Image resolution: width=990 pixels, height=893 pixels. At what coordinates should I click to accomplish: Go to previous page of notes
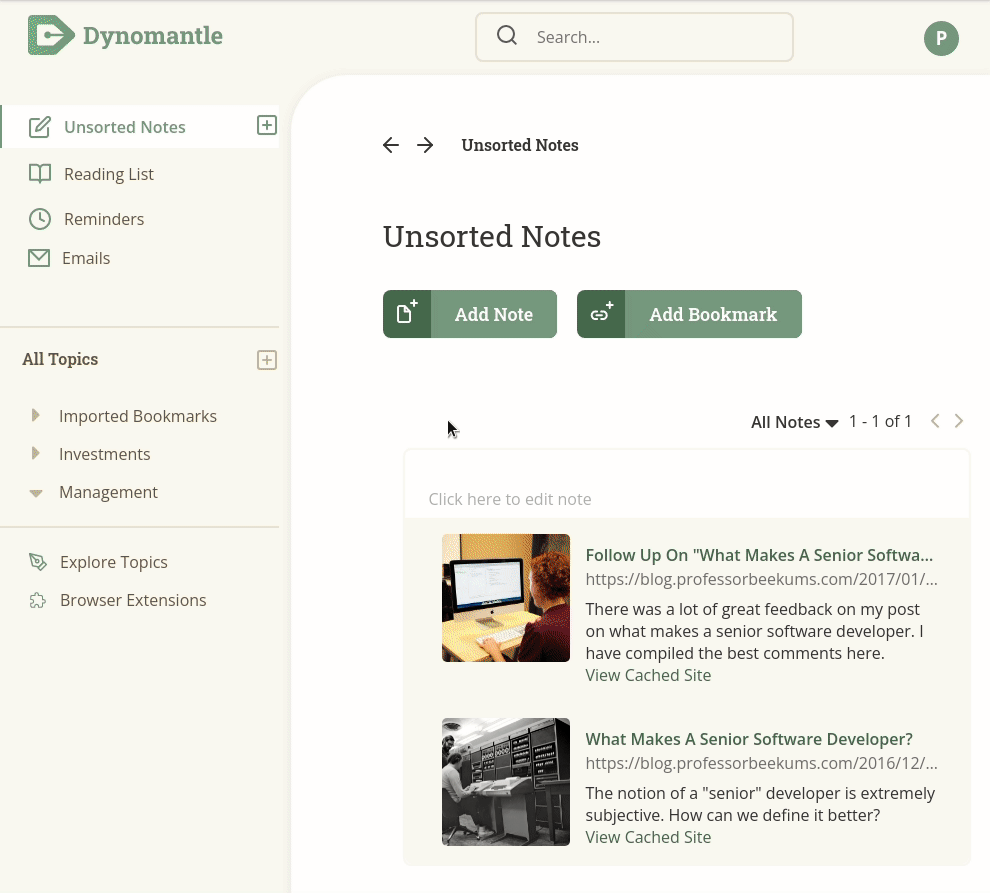coord(935,421)
